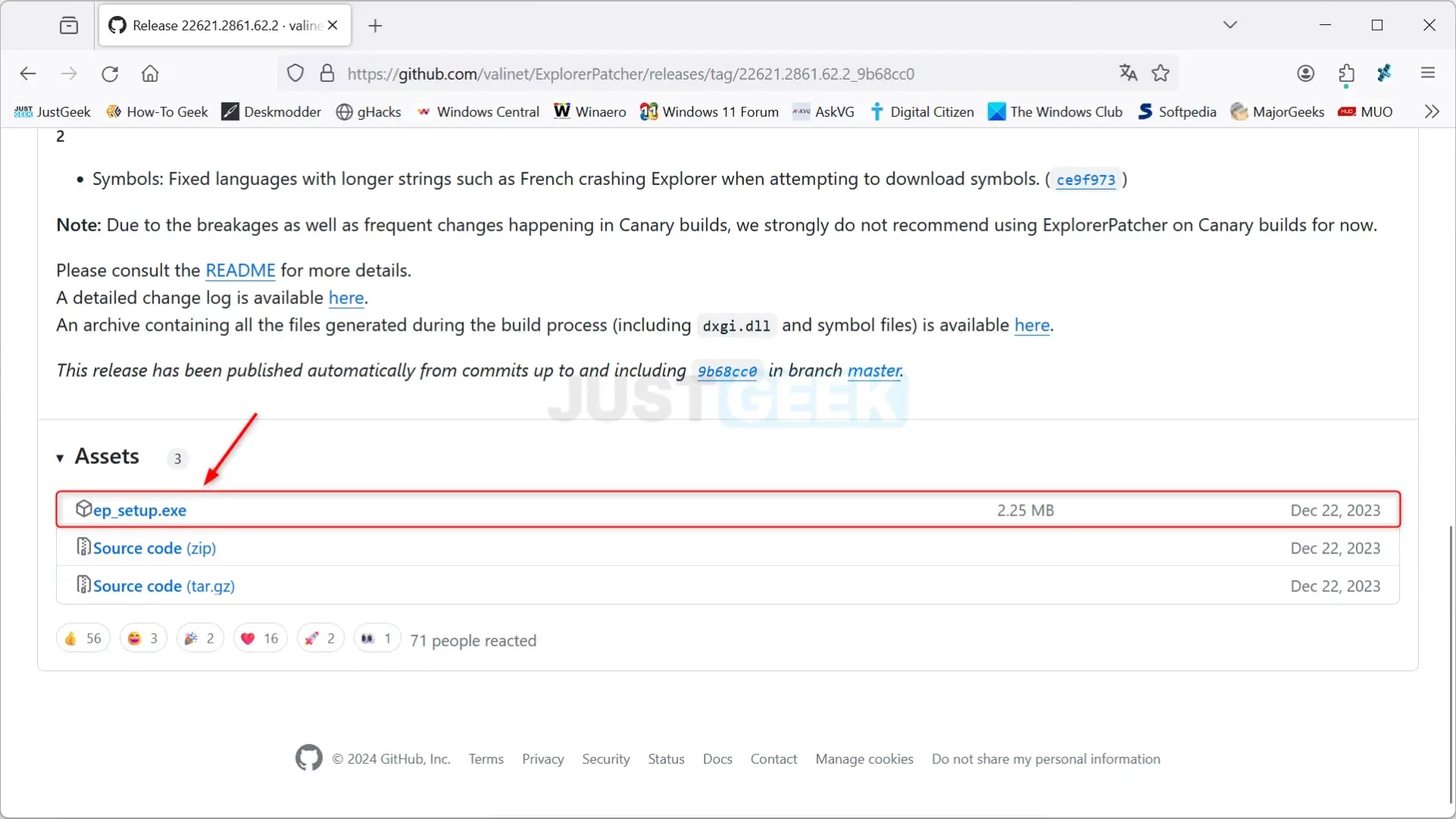This screenshot has width=1456, height=819.
Task: Click the thumbs up reaction toggle
Action: coord(82,638)
